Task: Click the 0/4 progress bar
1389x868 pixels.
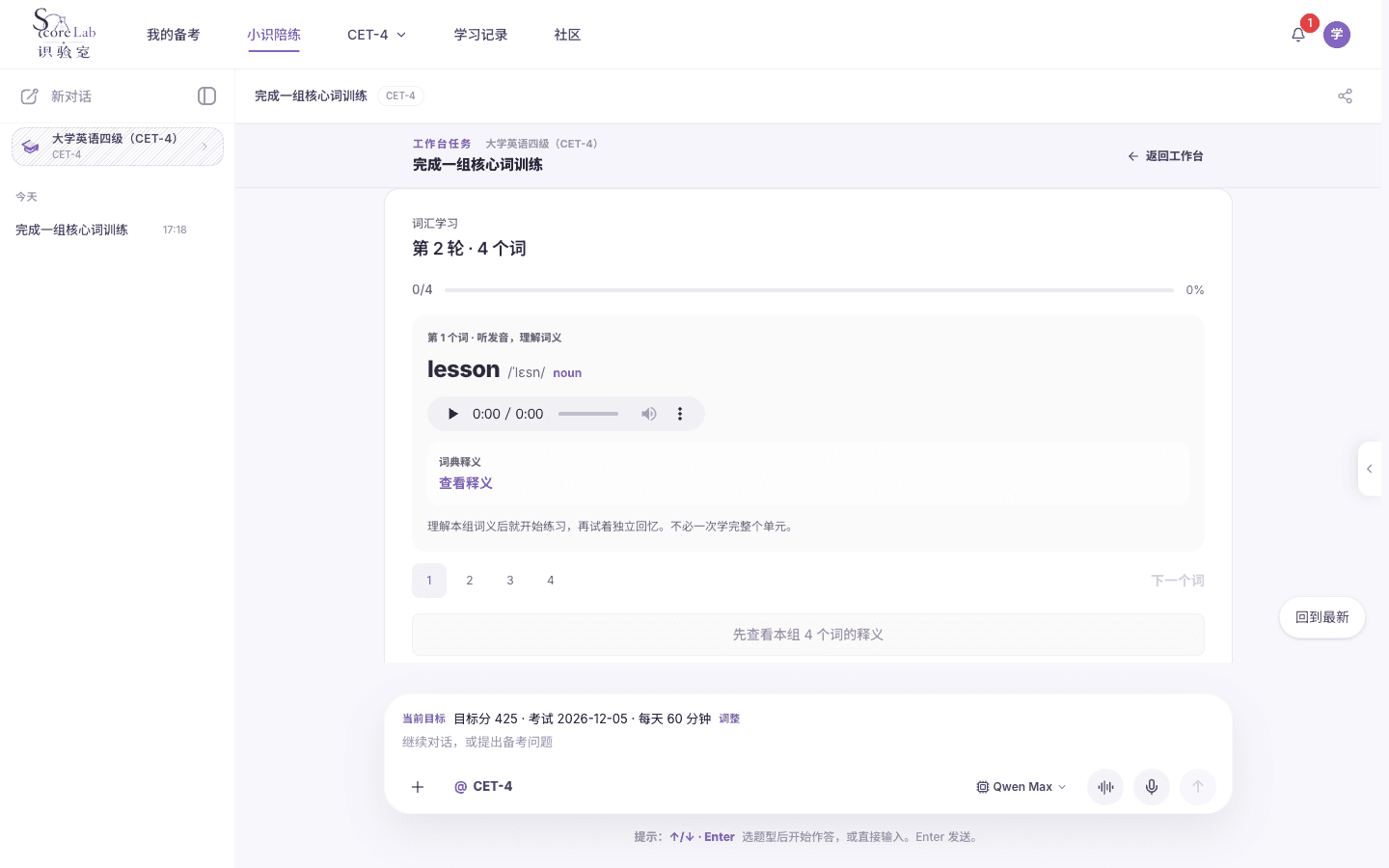Action: point(809,289)
